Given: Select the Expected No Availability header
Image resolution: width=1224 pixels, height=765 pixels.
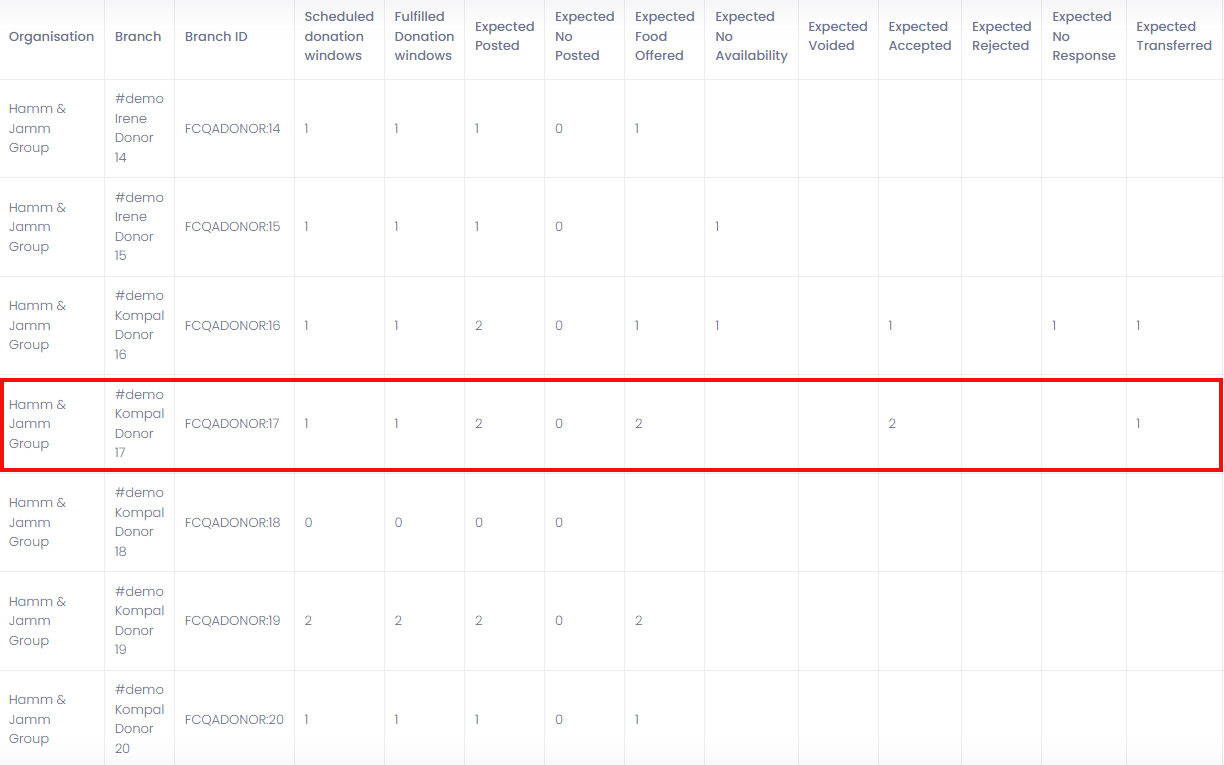Looking at the screenshot, I should tap(751, 37).
